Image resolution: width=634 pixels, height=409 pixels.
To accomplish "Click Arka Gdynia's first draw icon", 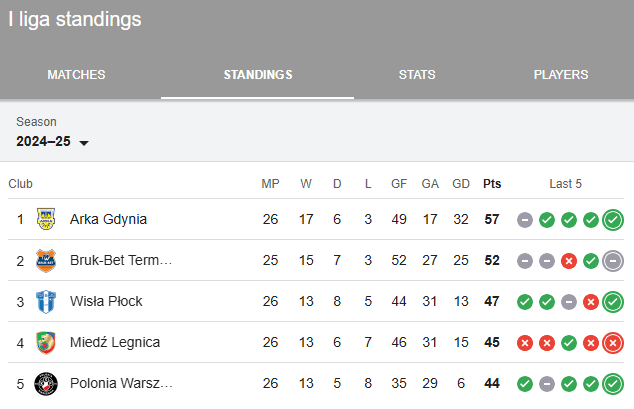I will pos(525,220).
